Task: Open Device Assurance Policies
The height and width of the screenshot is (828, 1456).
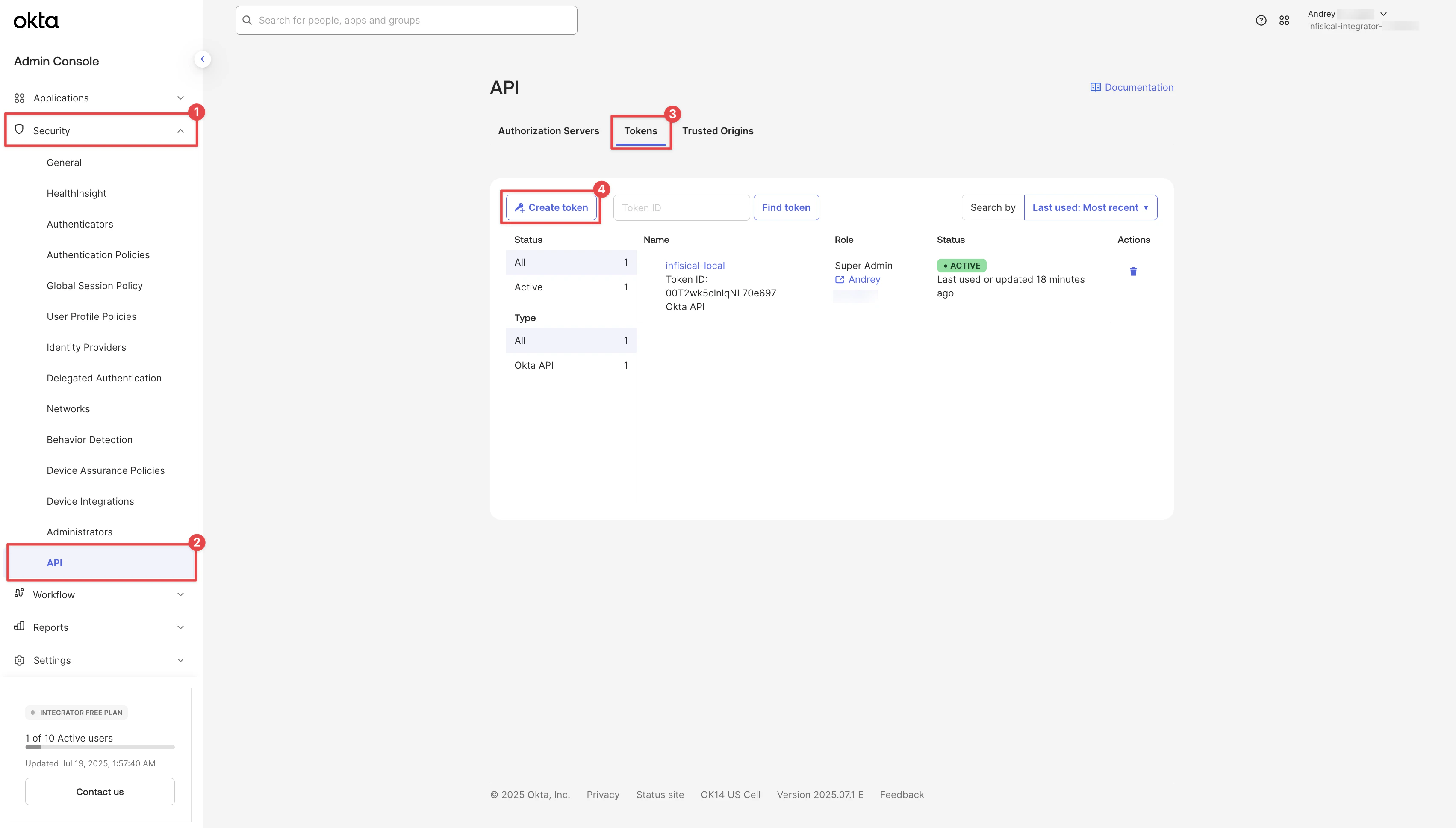Action: tap(106, 470)
